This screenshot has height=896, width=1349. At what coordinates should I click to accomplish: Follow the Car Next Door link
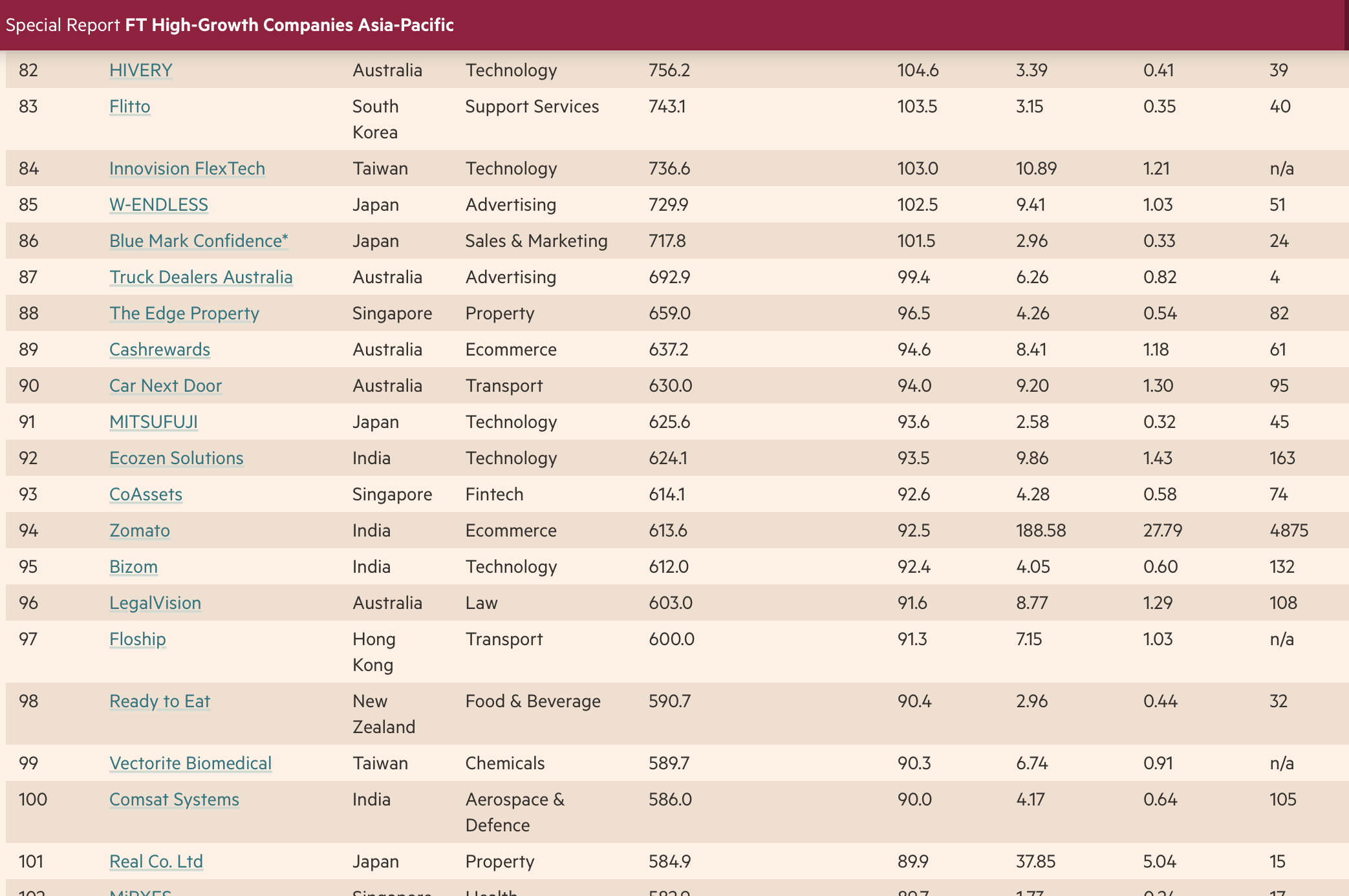[x=165, y=385]
